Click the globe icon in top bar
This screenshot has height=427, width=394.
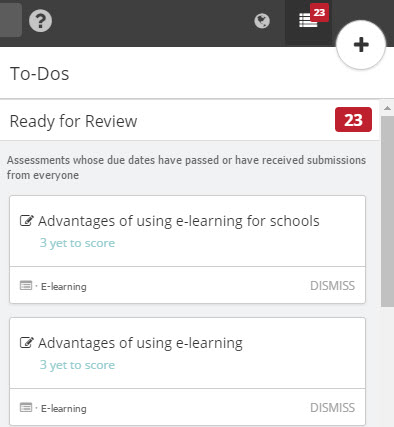[262, 21]
